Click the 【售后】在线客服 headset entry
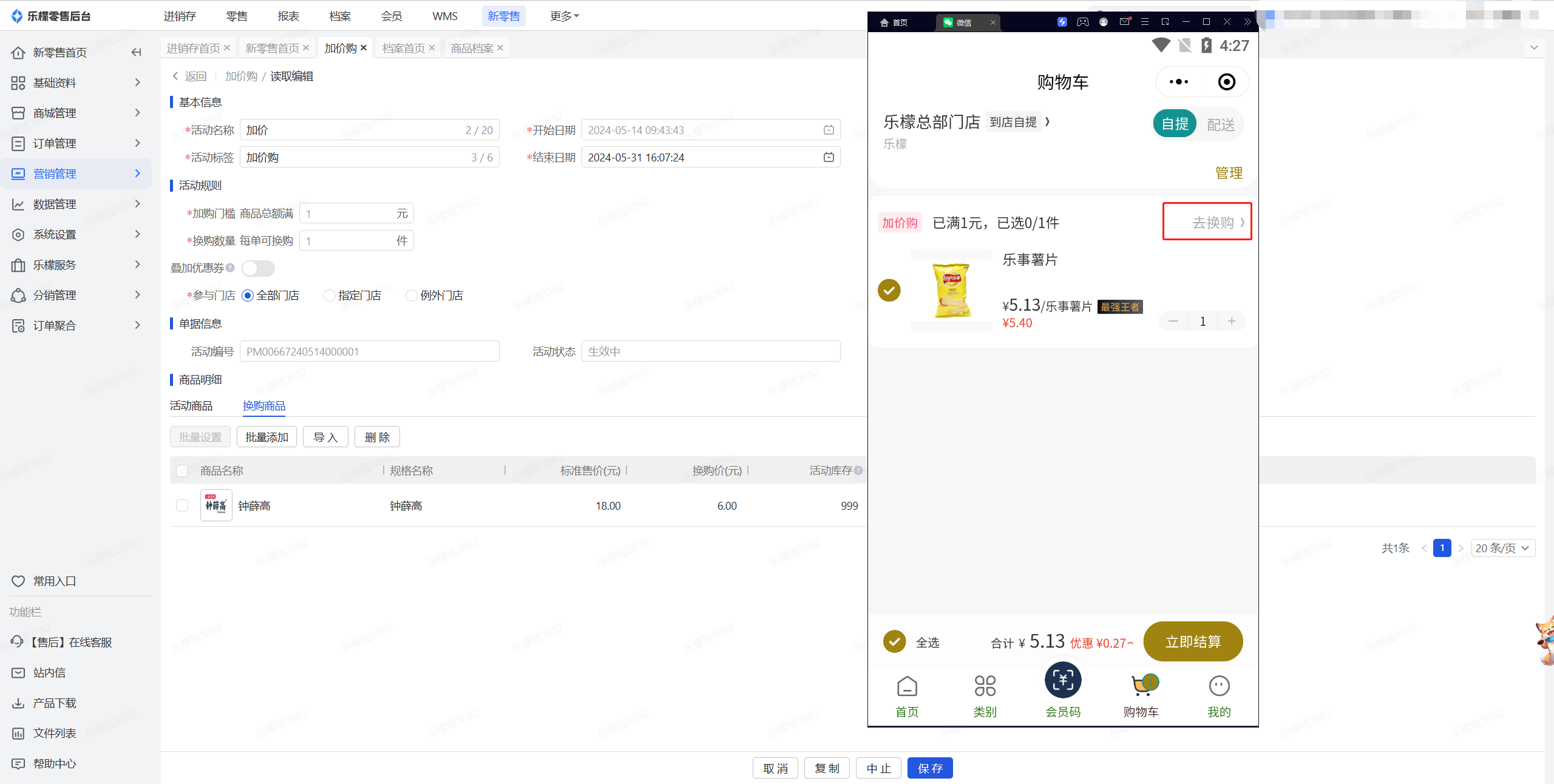Viewport: 1554px width, 784px height. [x=61, y=642]
